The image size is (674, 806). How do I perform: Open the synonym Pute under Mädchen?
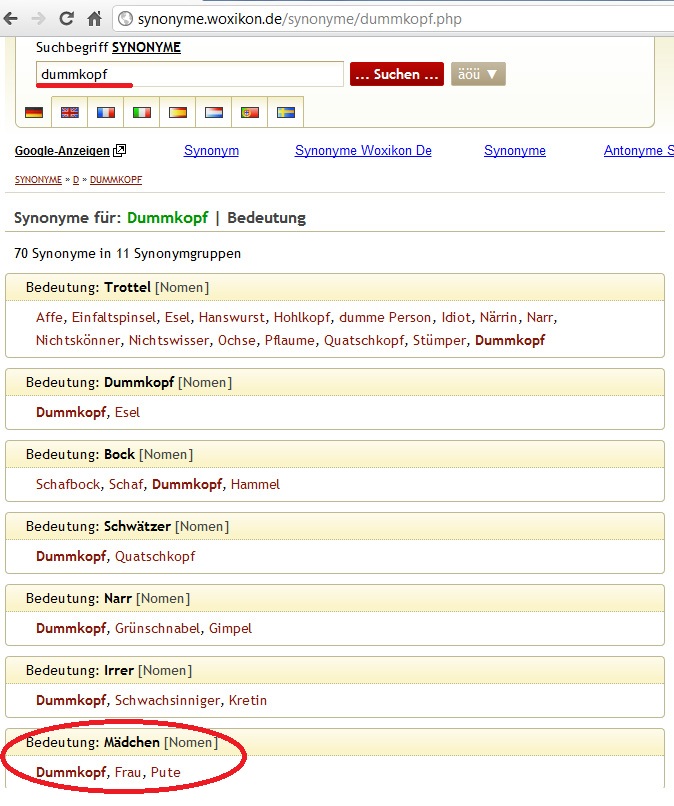(166, 772)
